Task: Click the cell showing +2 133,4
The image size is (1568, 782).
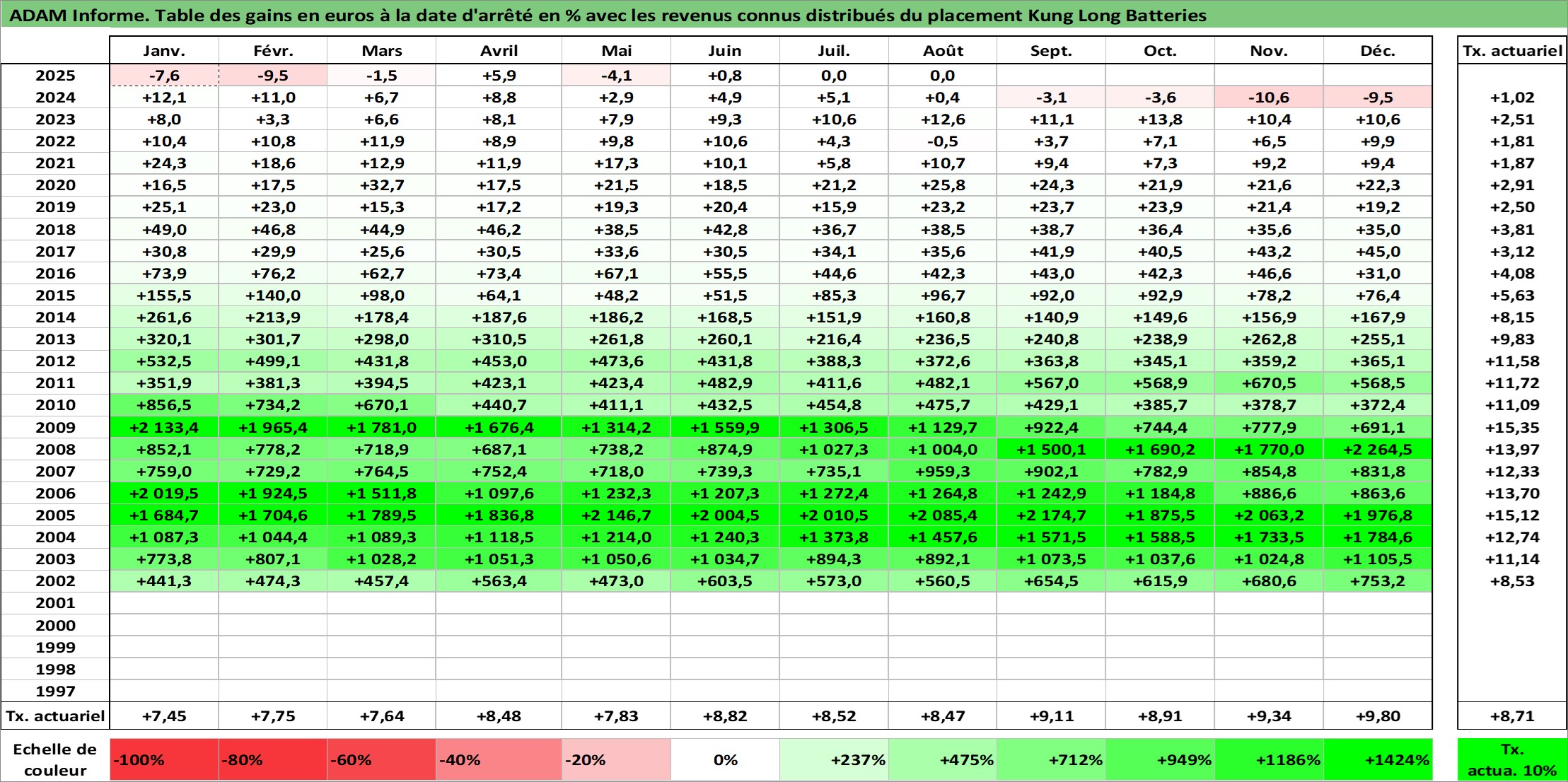Action: 164,427
